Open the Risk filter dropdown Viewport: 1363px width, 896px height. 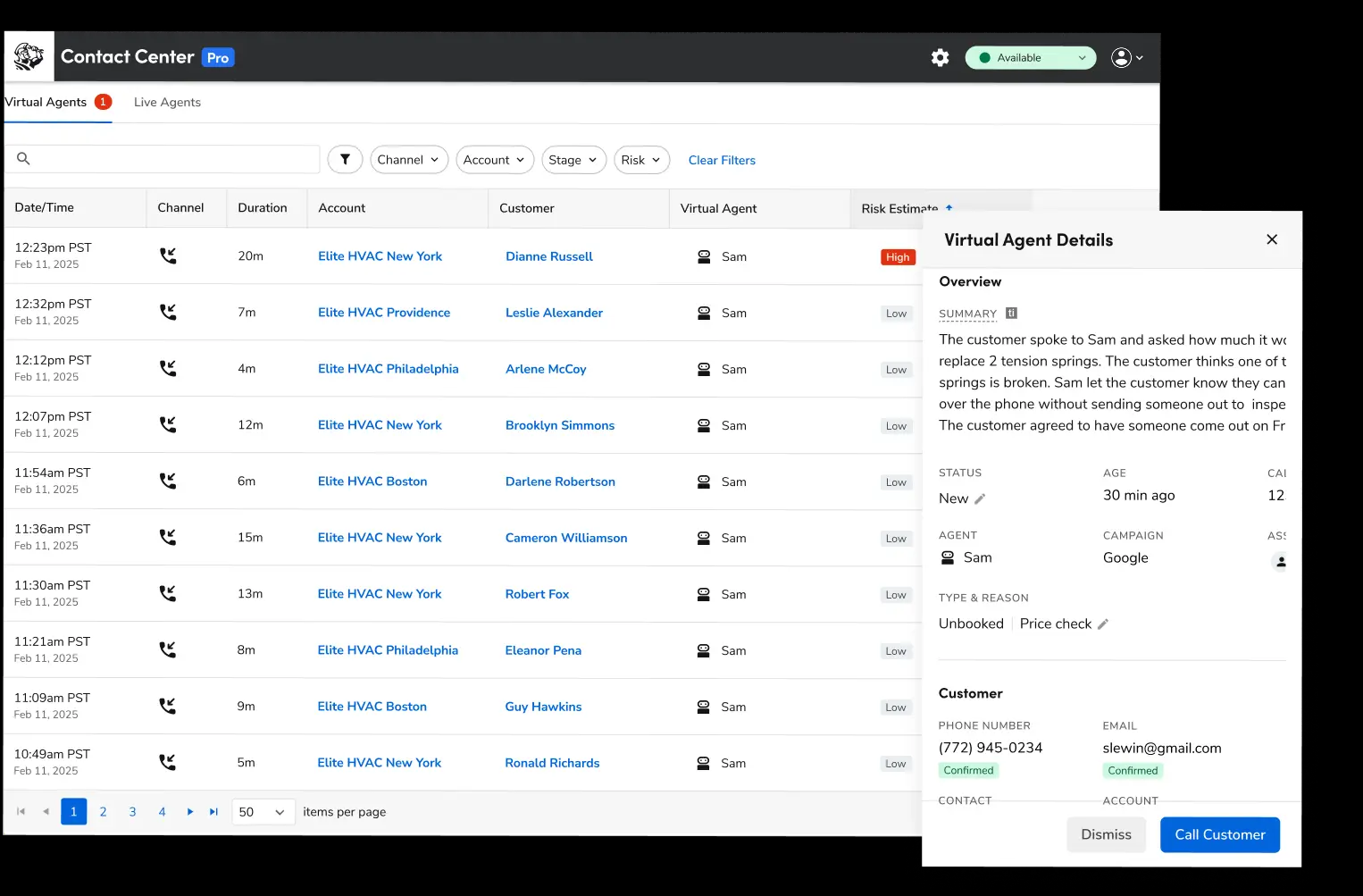tap(641, 160)
